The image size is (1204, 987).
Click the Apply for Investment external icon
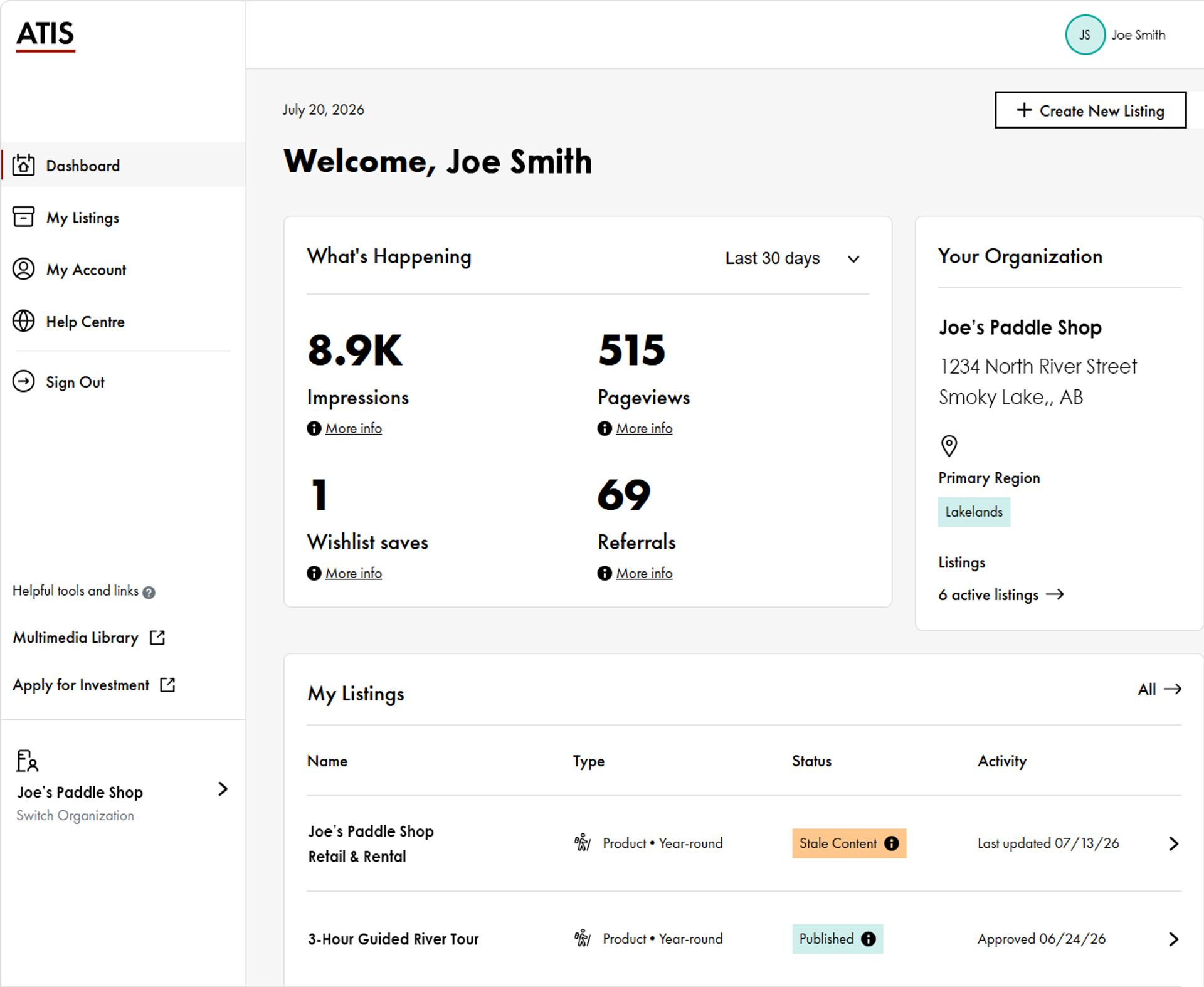(x=167, y=685)
